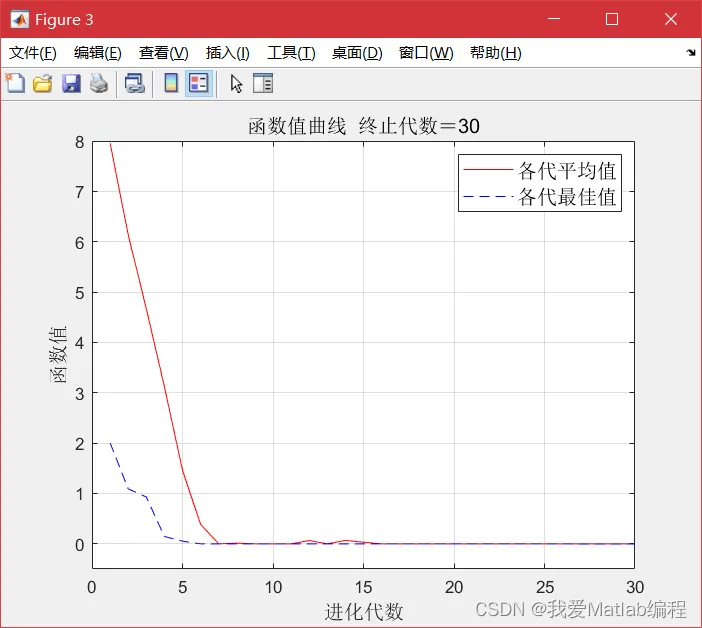The image size is (702, 628).
Task: Click the plot title 函数值曲线 终止代数=30
Action: pyautogui.click(x=364, y=126)
